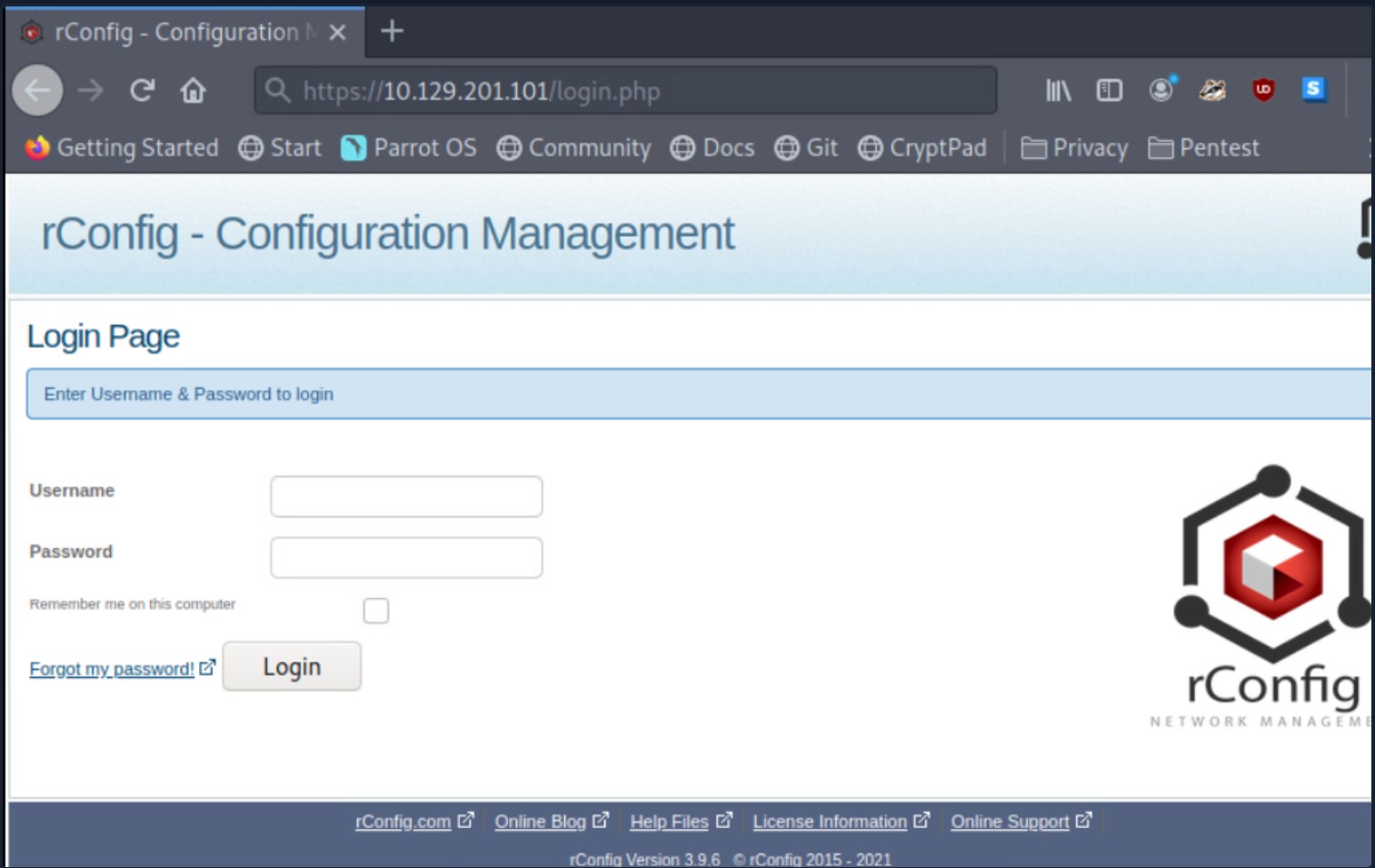
Task: Go to the browser home page
Action: click(193, 90)
